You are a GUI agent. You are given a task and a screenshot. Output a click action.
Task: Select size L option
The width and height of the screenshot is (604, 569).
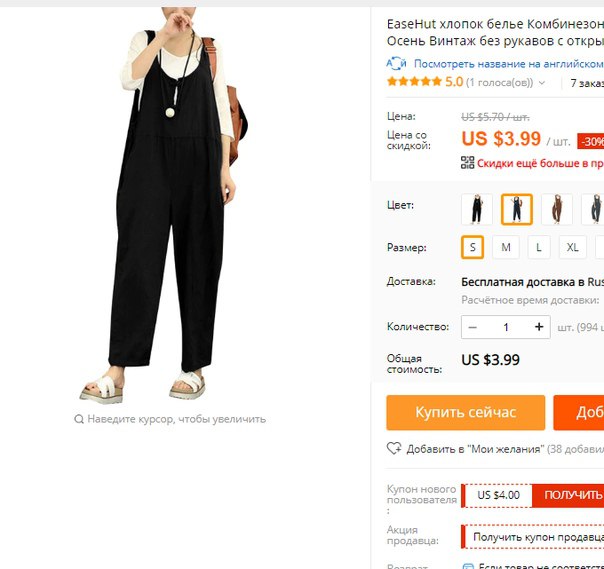[539, 247]
